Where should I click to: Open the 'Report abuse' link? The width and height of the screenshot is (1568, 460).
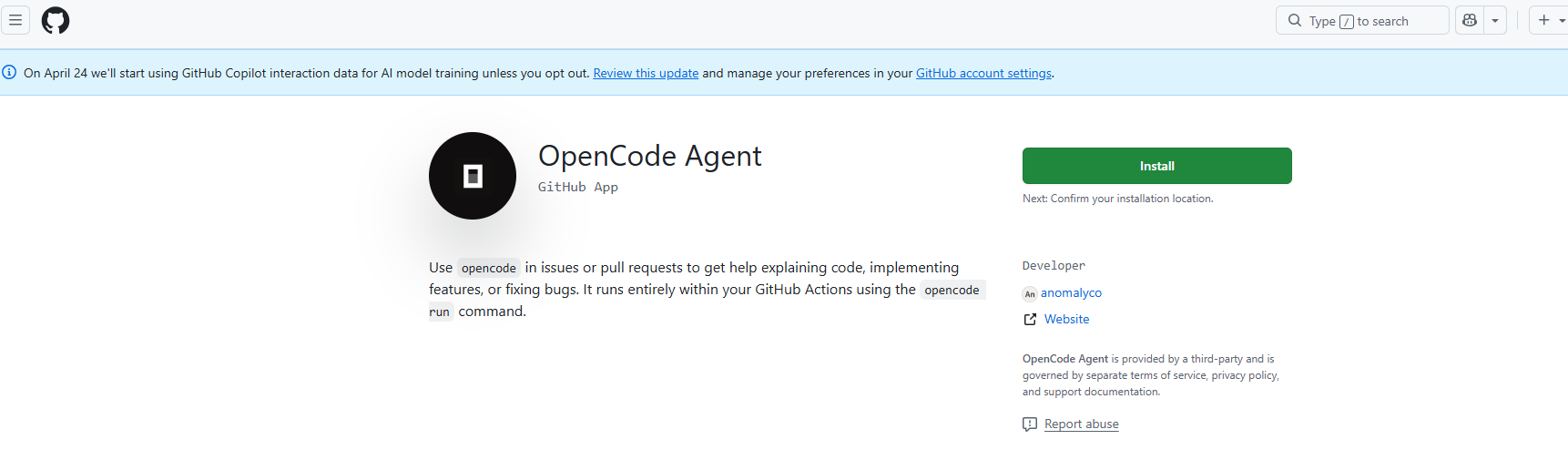pyautogui.click(x=1082, y=424)
